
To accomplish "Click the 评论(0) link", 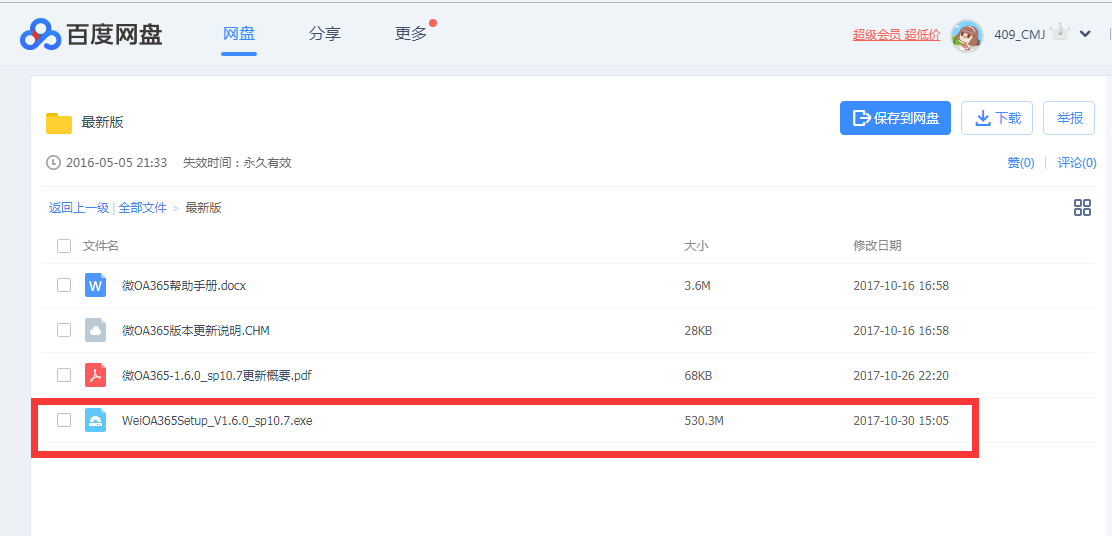I will point(1077,162).
